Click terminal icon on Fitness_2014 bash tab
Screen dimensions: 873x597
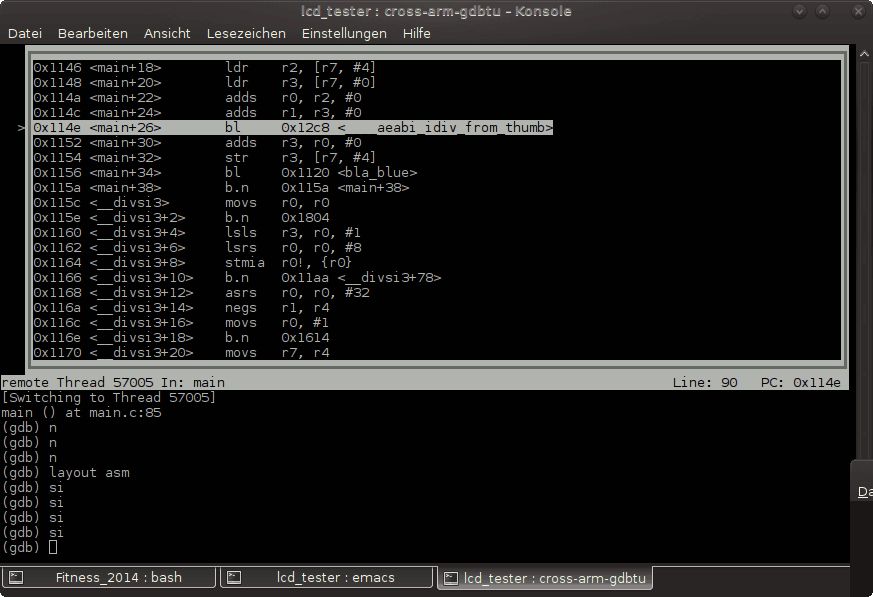pos(16,578)
